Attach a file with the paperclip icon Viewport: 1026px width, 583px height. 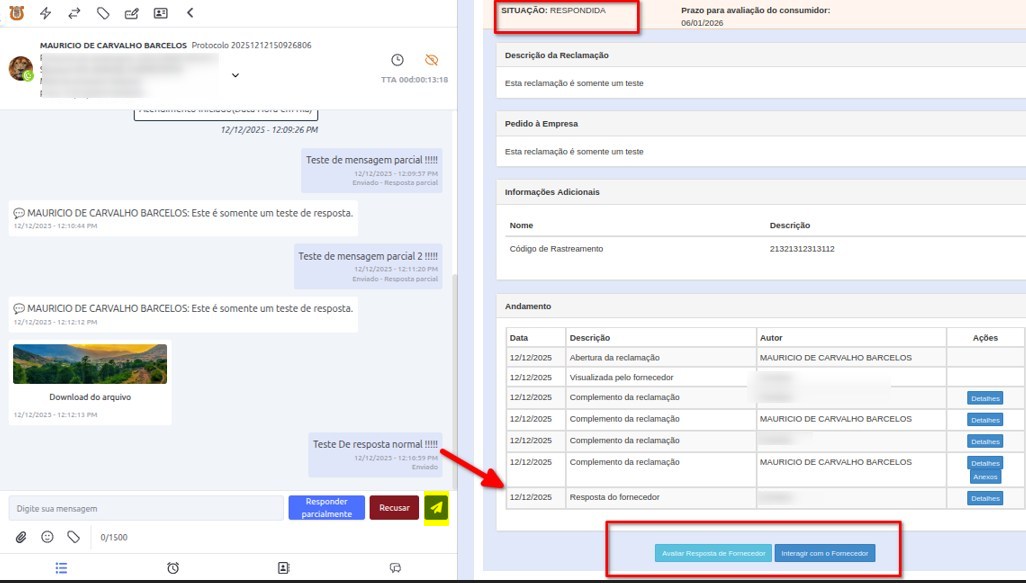tap(20, 537)
